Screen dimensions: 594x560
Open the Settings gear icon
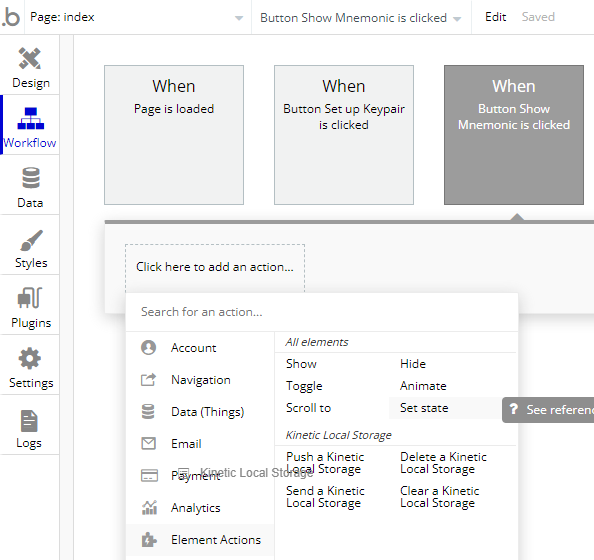(30, 358)
